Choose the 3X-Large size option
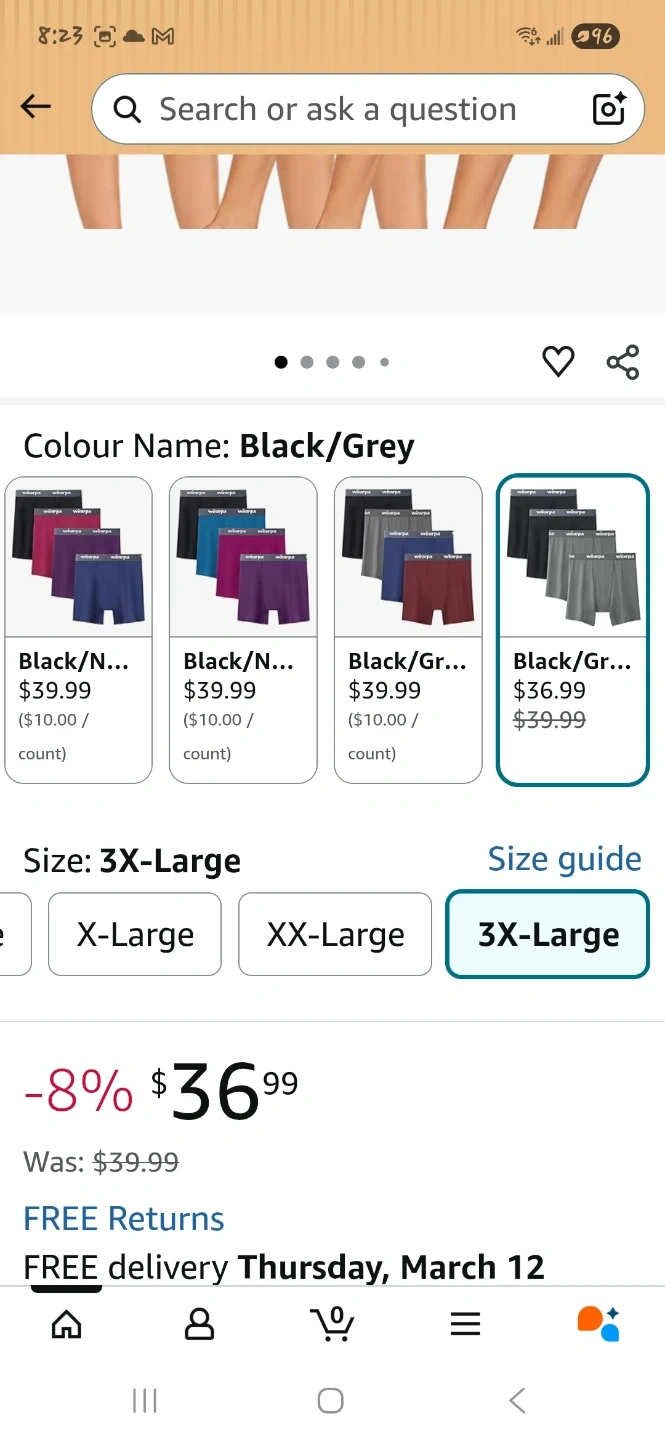 [547, 934]
